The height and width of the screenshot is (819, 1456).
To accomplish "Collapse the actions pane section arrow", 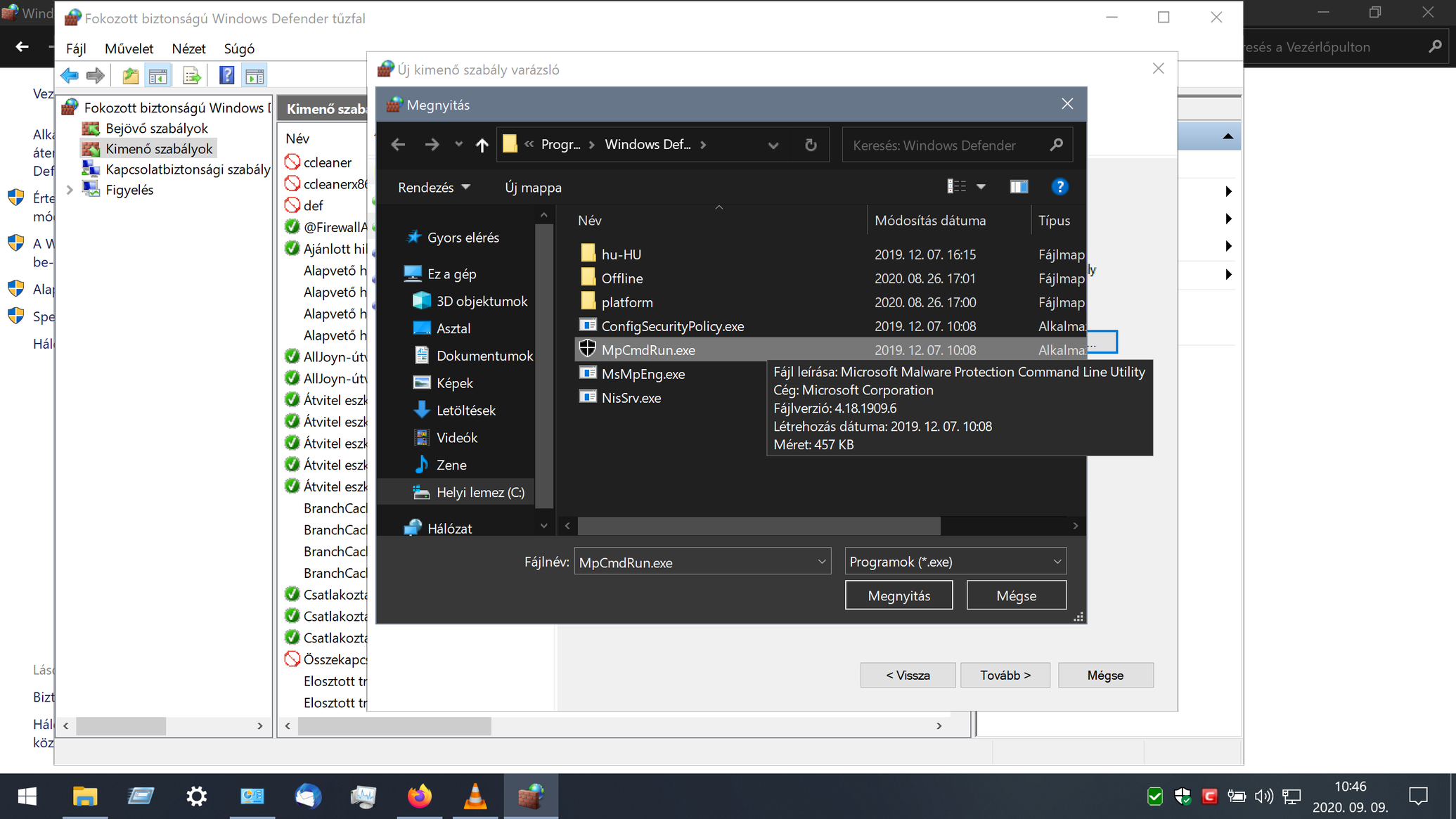I will click(1228, 136).
